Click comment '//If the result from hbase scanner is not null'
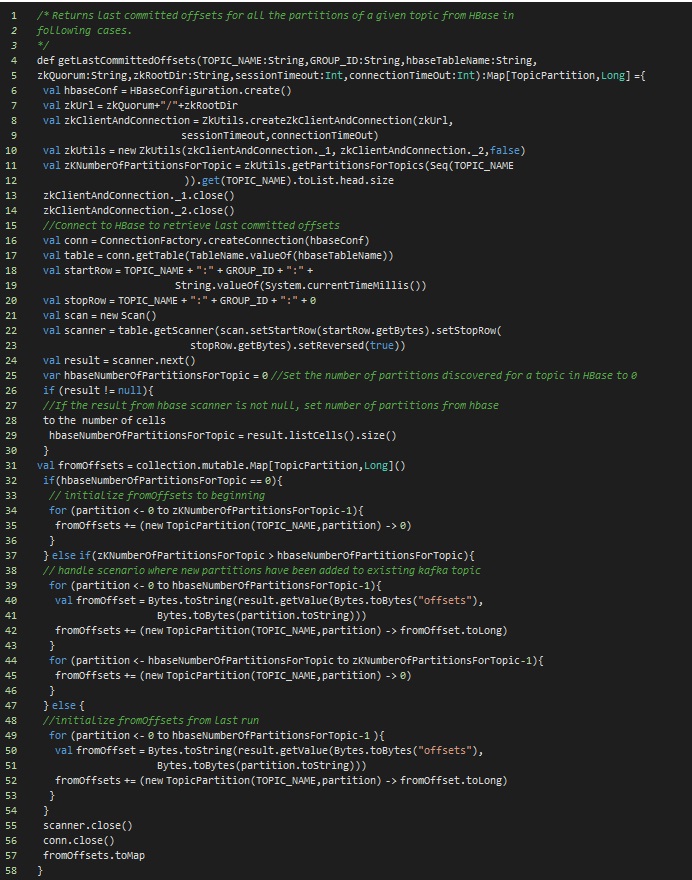692x880 pixels. click(x=169, y=405)
